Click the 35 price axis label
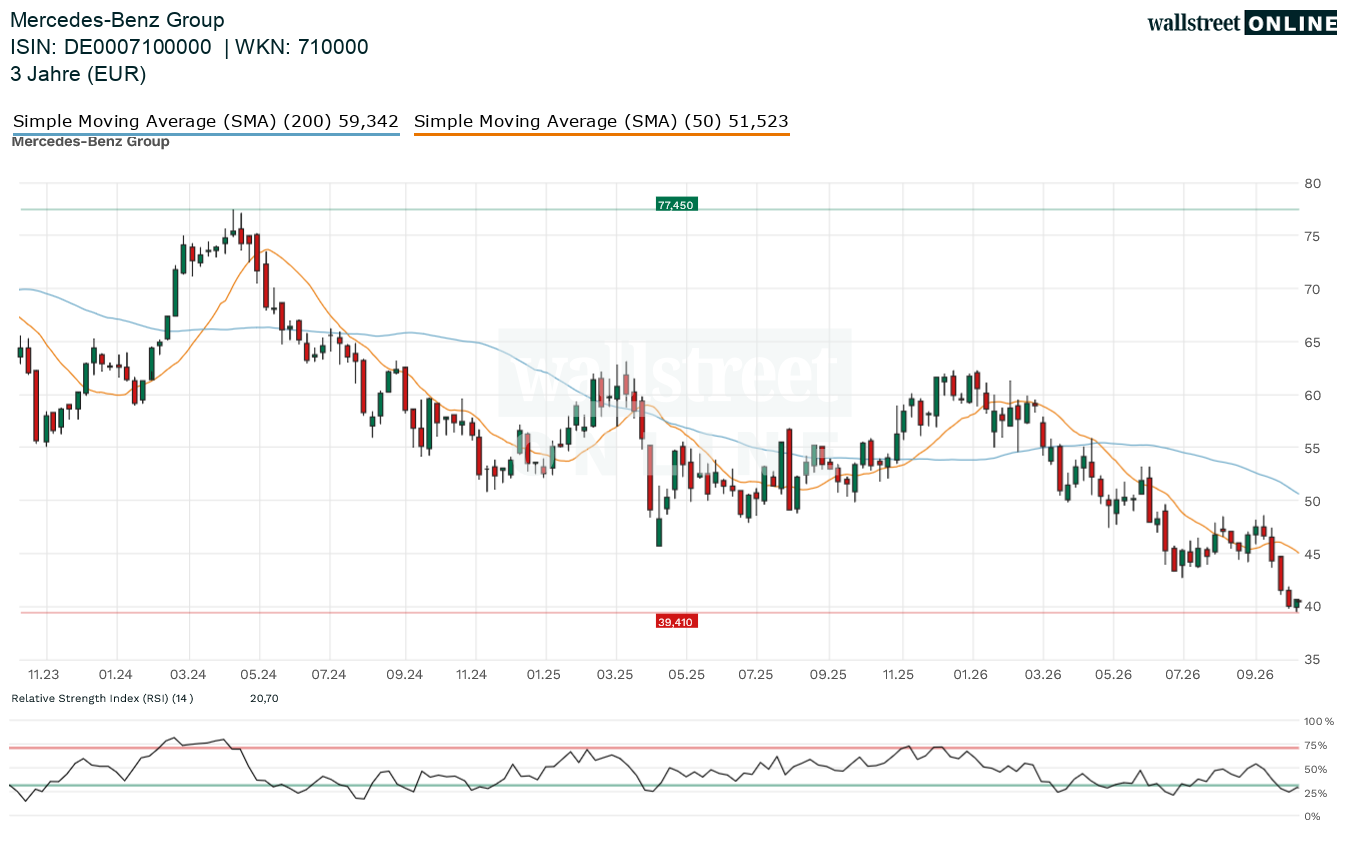1349x843 pixels. pyautogui.click(x=1313, y=660)
